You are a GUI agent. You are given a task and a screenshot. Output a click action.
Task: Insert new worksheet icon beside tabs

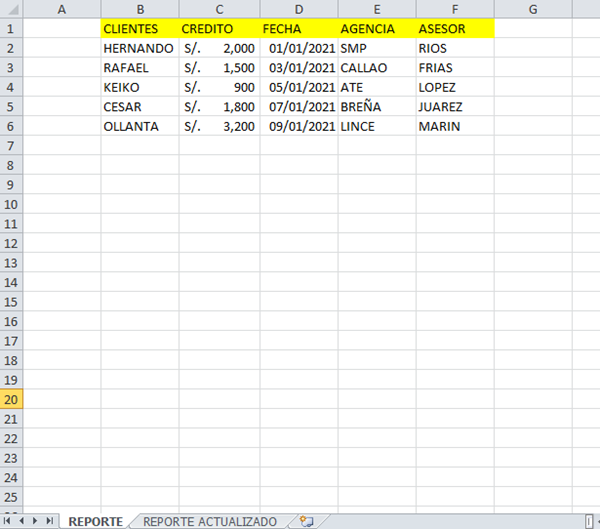tap(307, 521)
